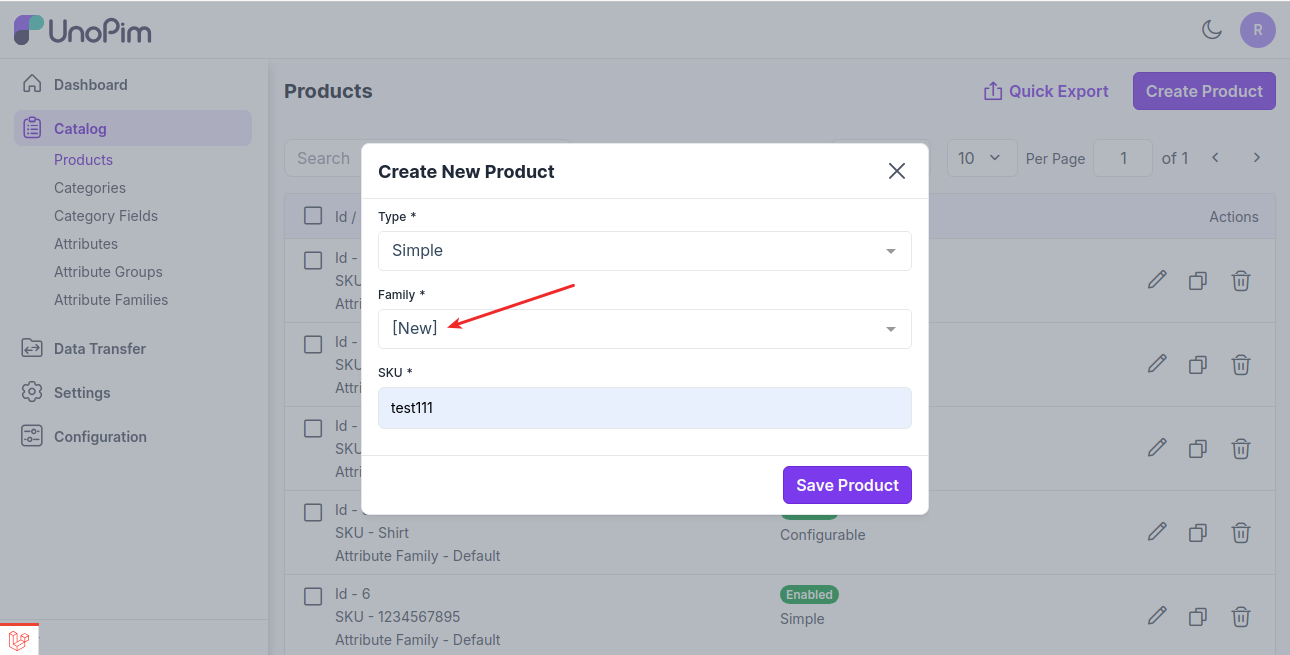
Task: Toggle dark mode moon icon
Action: click(x=1212, y=30)
